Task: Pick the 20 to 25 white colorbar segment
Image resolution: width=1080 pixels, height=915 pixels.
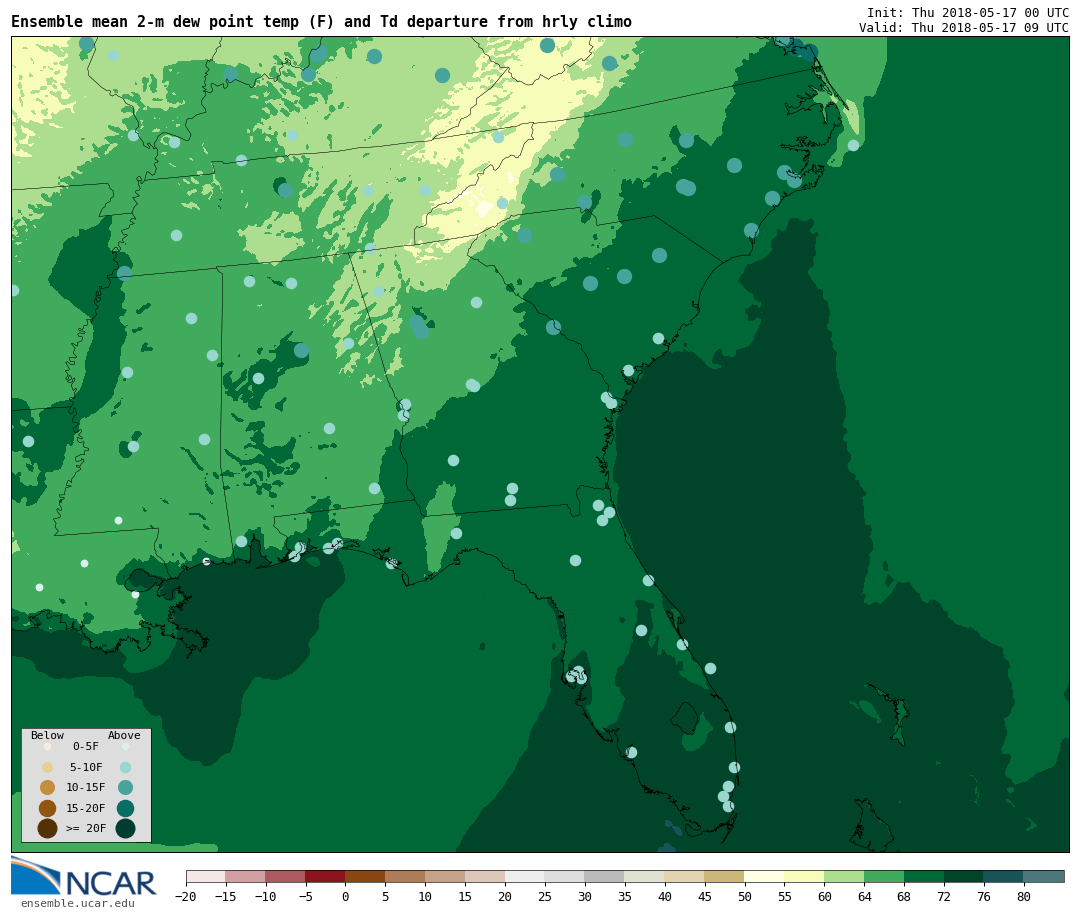Action: pyautogui.click(x=525, y=876)
